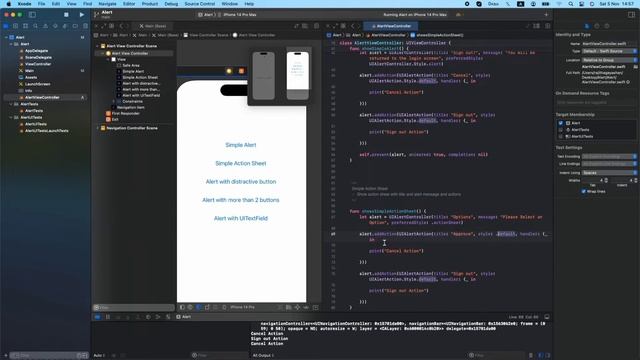Open the Line Endings dropdown
The width and height of the screenshot is (640, 360).
point(609,164)
